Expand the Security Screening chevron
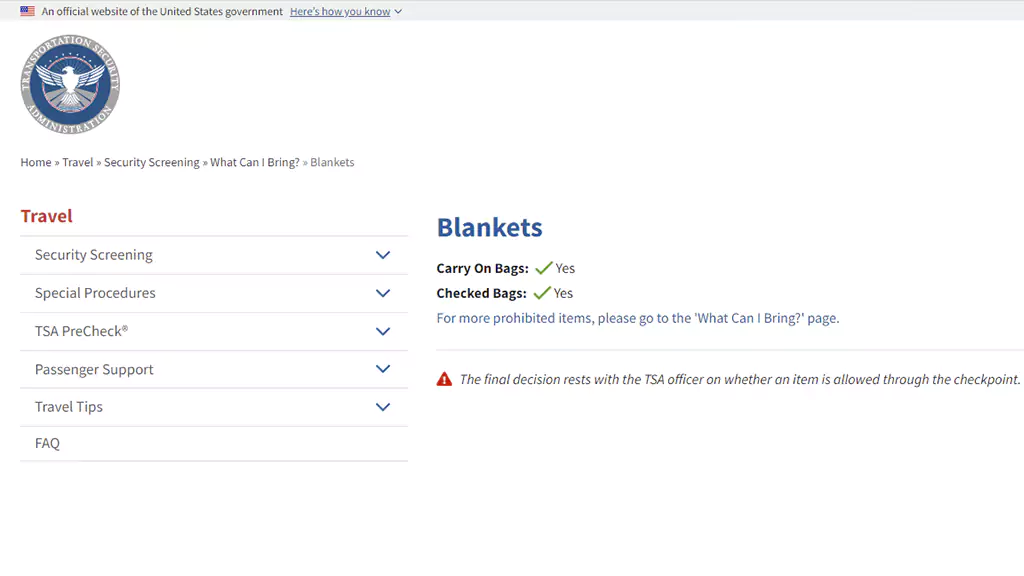Screen dimensions: 1024x576 click(x=383, y=255)
